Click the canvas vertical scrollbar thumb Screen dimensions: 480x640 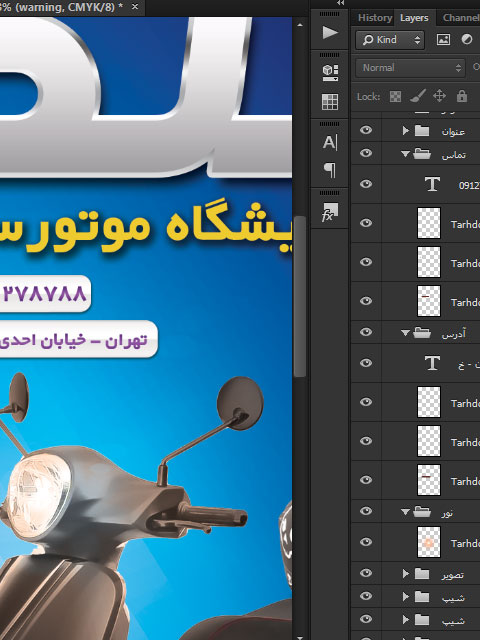coord(300,297)
